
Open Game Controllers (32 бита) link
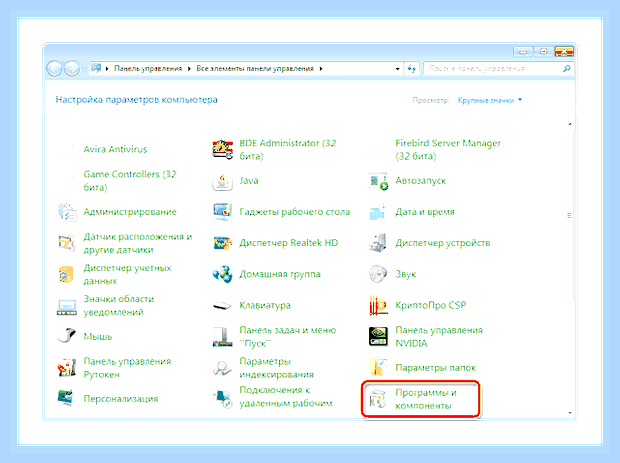130,181
